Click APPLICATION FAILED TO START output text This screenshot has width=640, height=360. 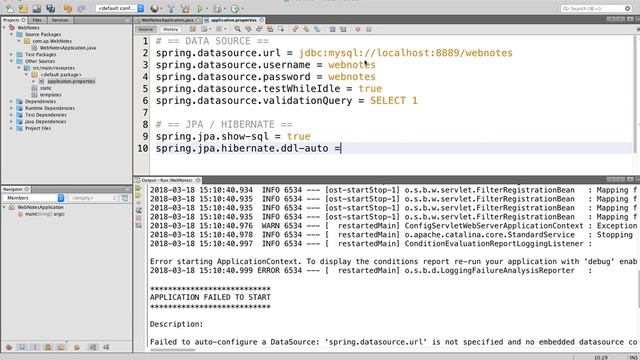pos(210,297)
